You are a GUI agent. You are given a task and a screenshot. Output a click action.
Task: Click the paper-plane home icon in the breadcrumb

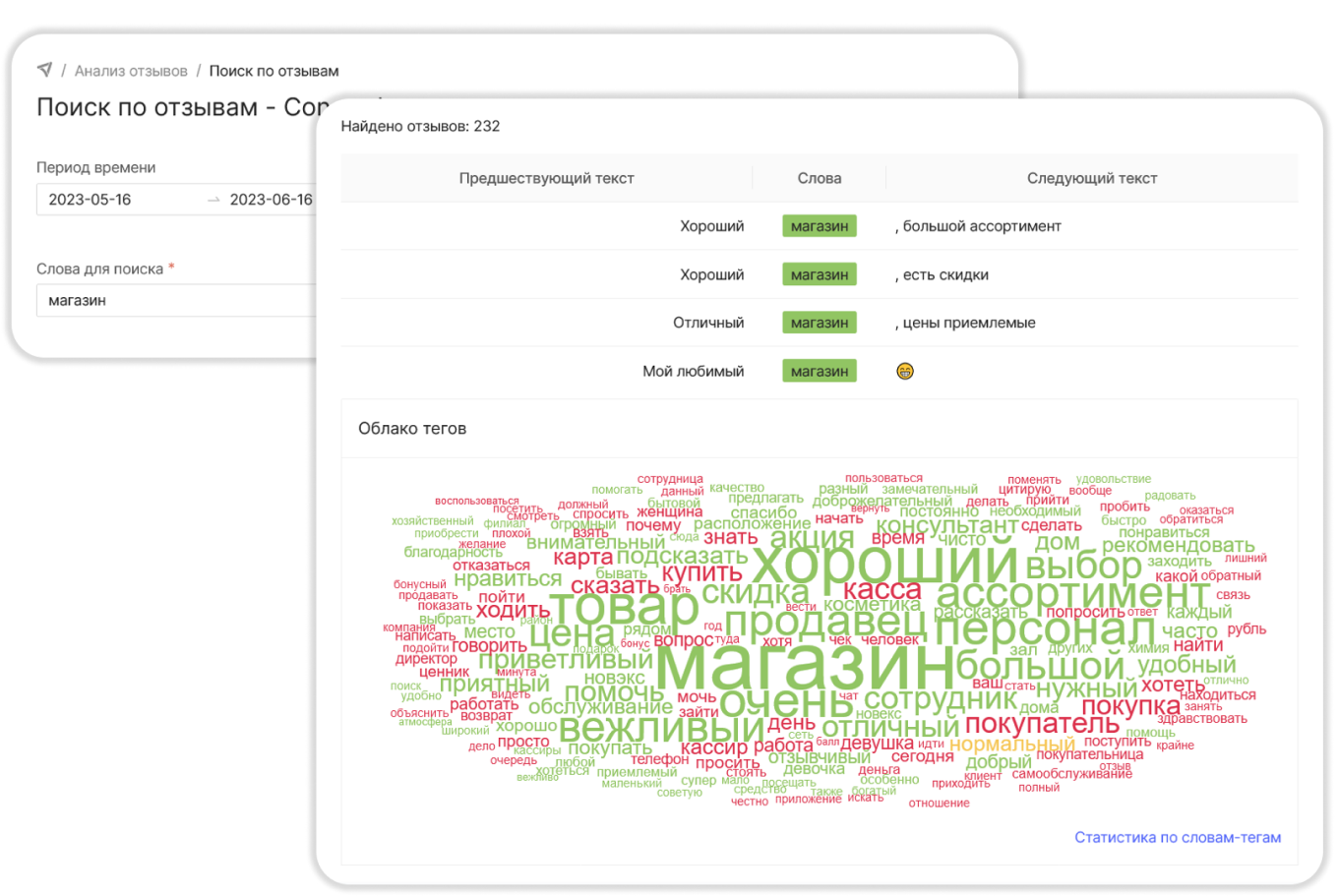tap(45, 70)
